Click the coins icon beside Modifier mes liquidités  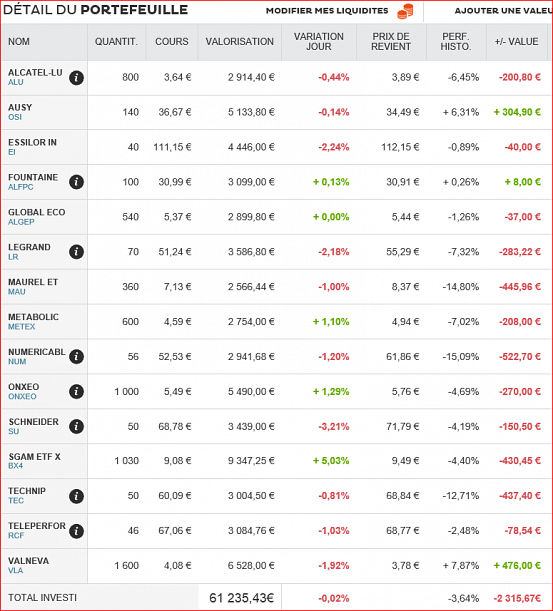click(405, 11)
